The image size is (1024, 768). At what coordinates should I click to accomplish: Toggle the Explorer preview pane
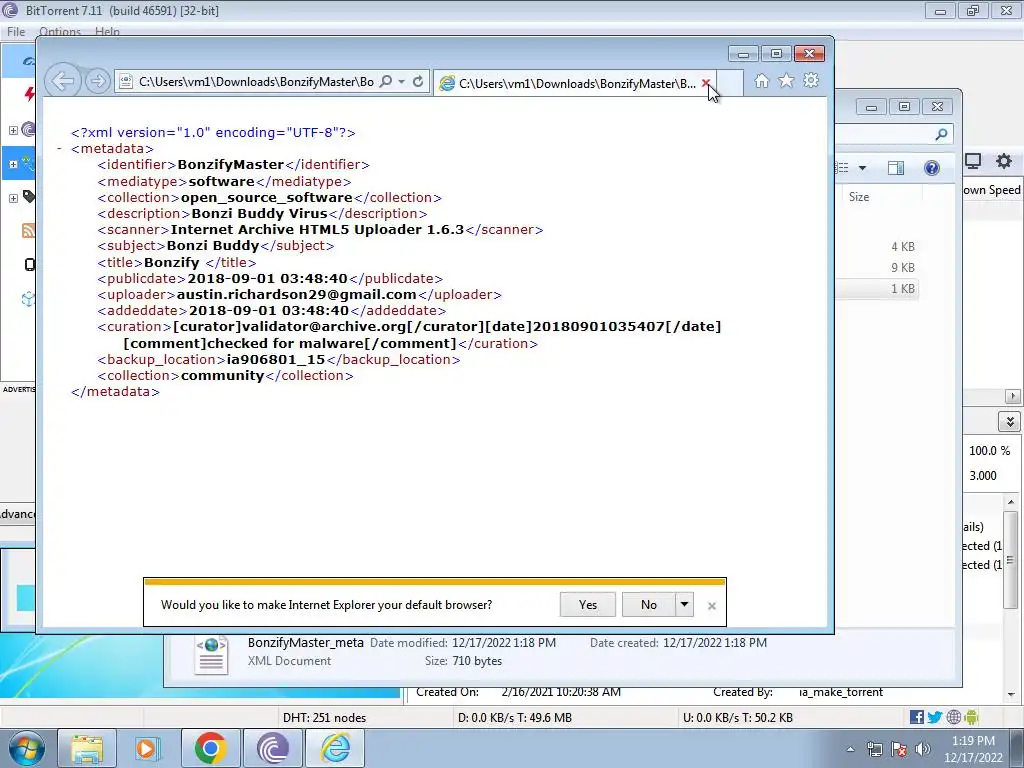coord(896,168)
